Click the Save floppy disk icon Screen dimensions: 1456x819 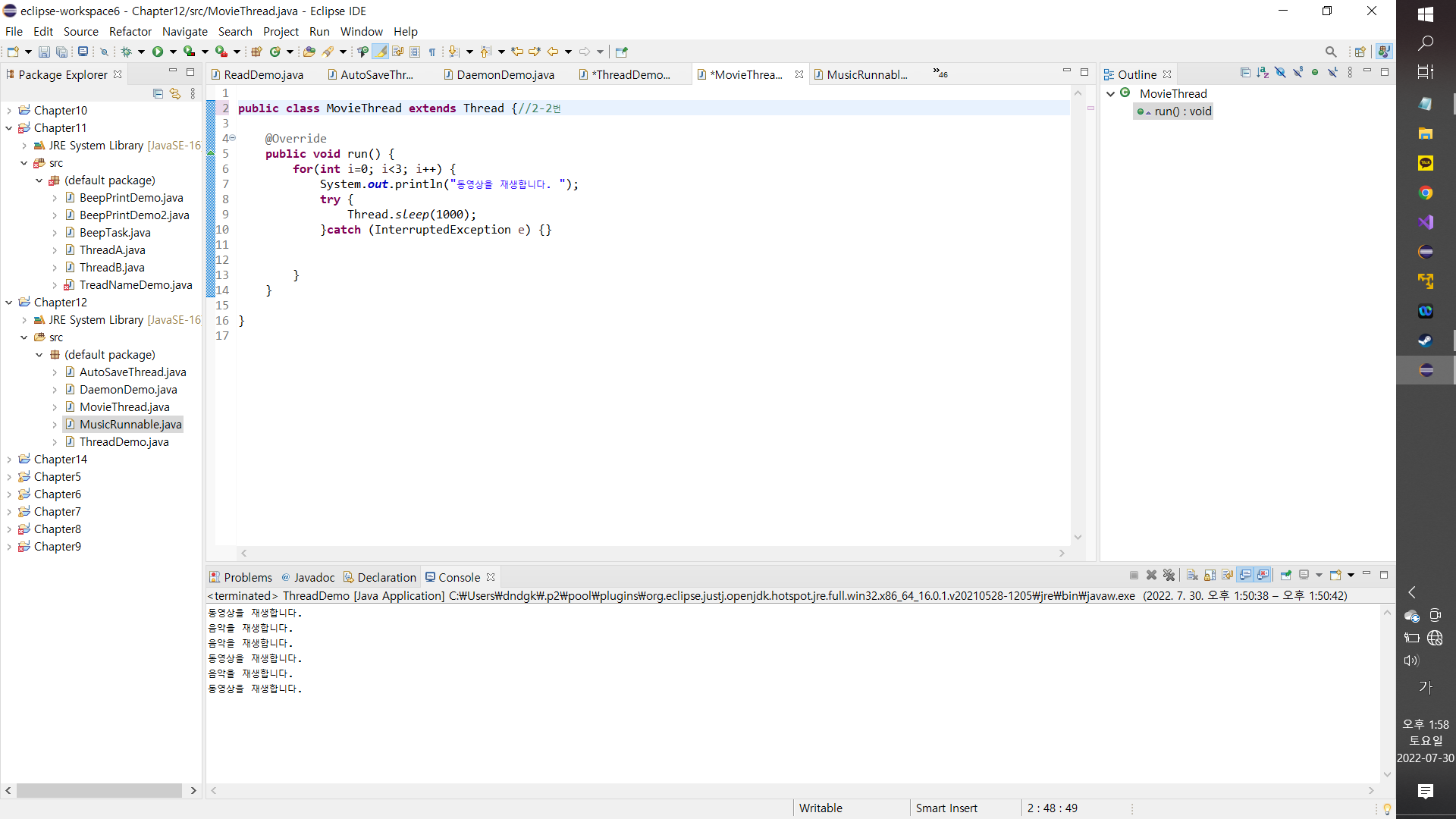coord(44,52)
